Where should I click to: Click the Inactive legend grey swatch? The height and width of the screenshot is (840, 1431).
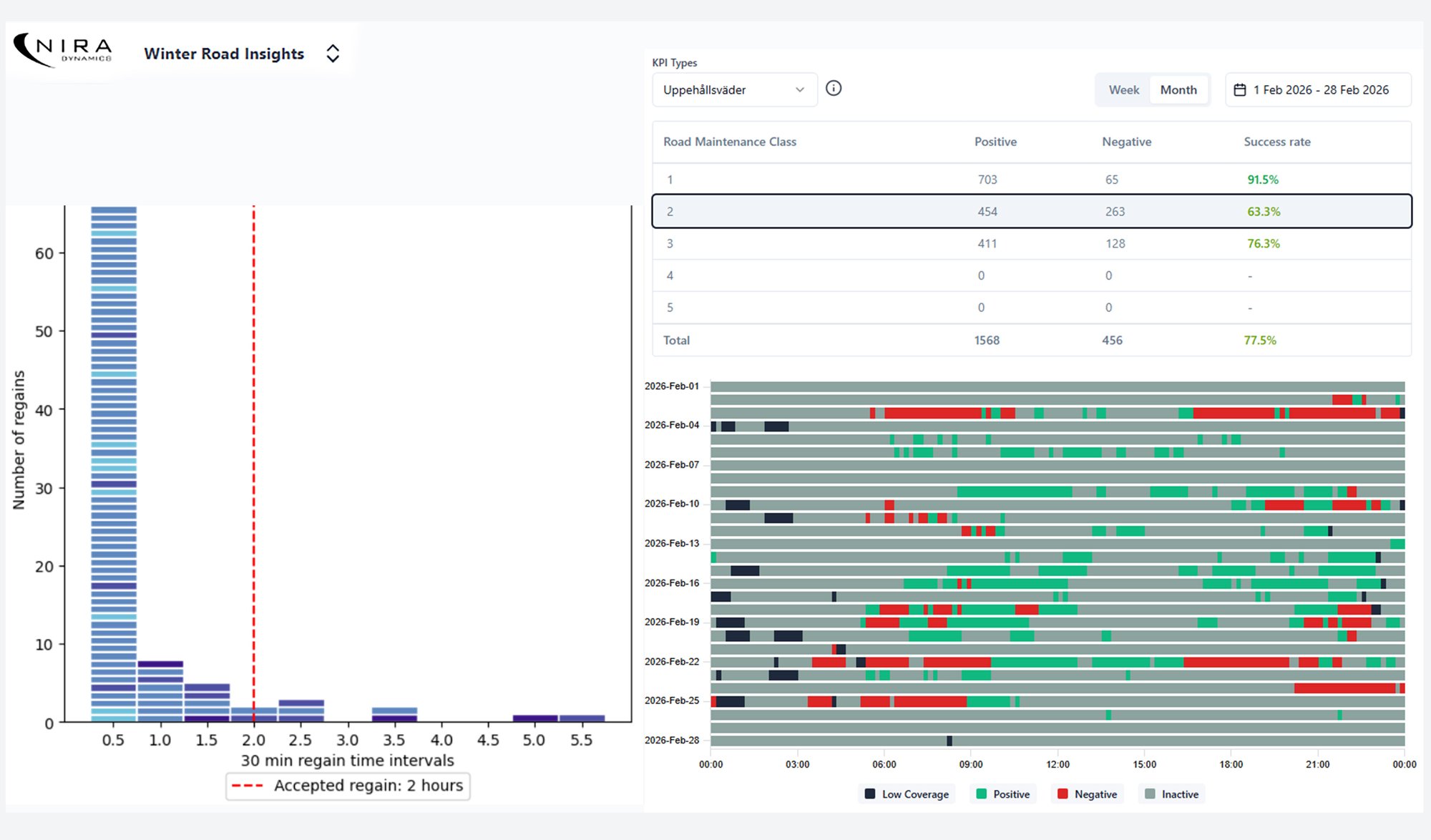click(1151, 794)
